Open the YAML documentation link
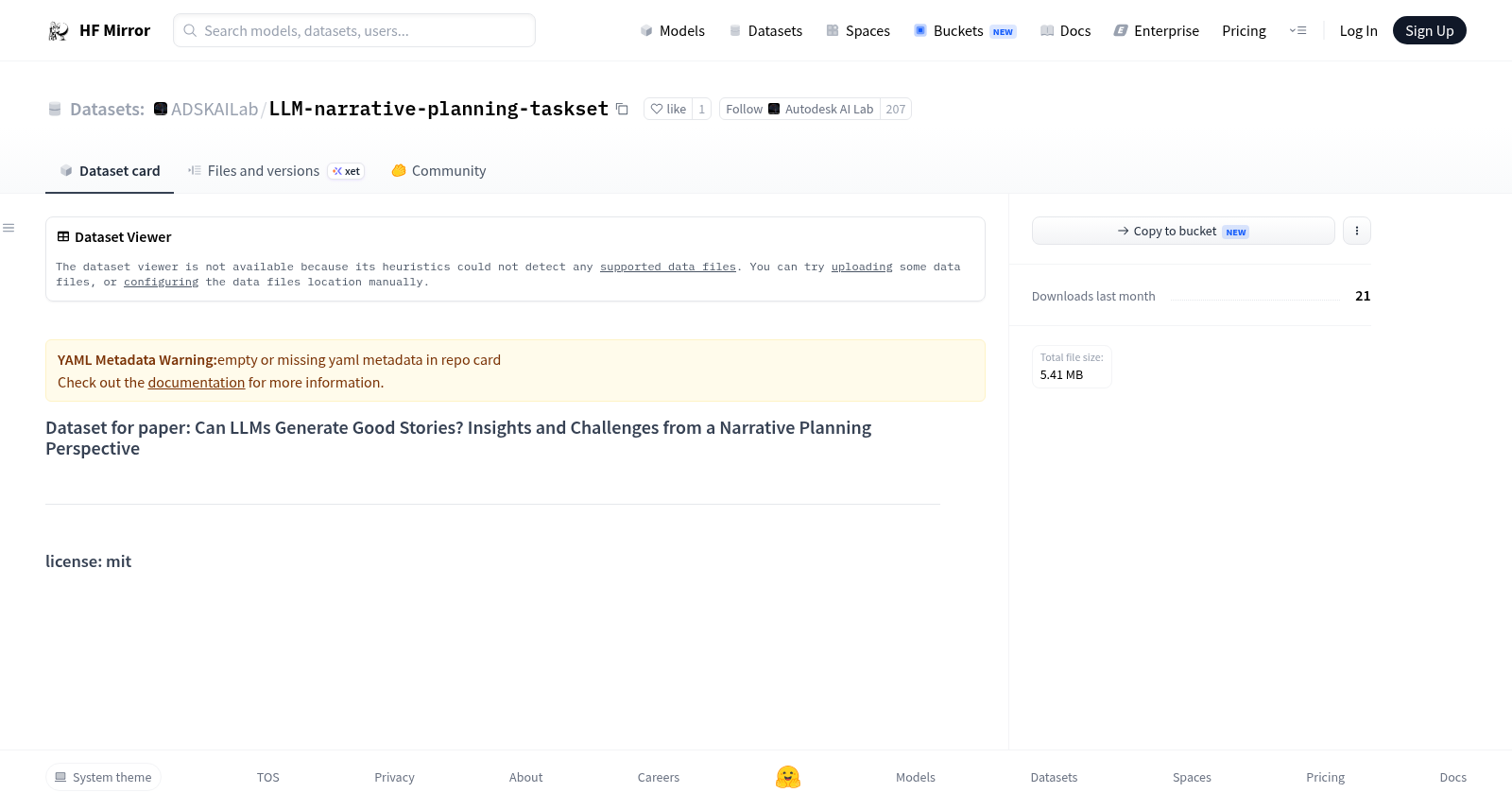This screenshot has height=810, width=1512. (x=197, y=383)
